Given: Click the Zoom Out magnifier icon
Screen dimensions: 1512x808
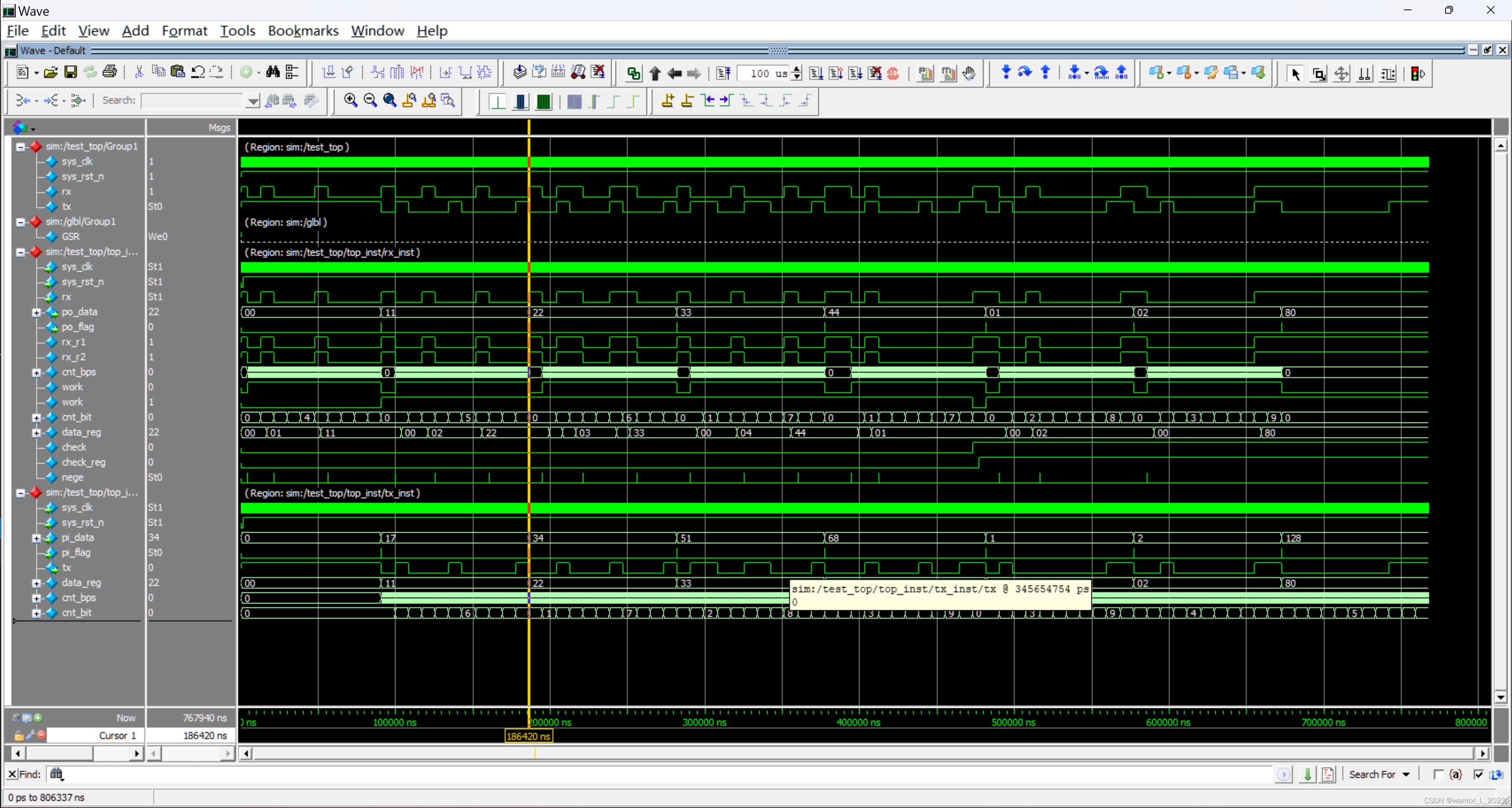Looking at the screenshot, I should tap(370, 100).
